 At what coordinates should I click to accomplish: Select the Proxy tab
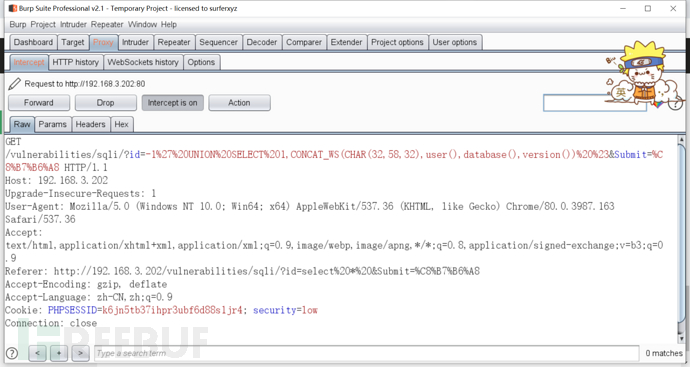click(x=103, y=42)
